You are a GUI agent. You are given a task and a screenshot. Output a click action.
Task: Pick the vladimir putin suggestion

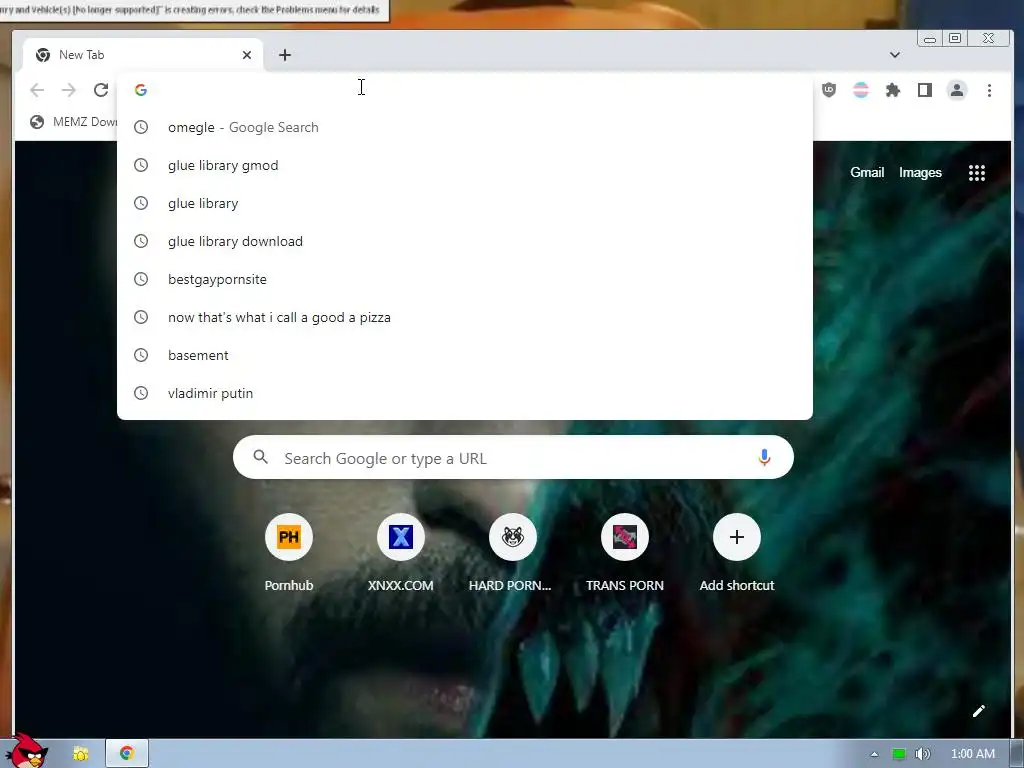point(465,392)
